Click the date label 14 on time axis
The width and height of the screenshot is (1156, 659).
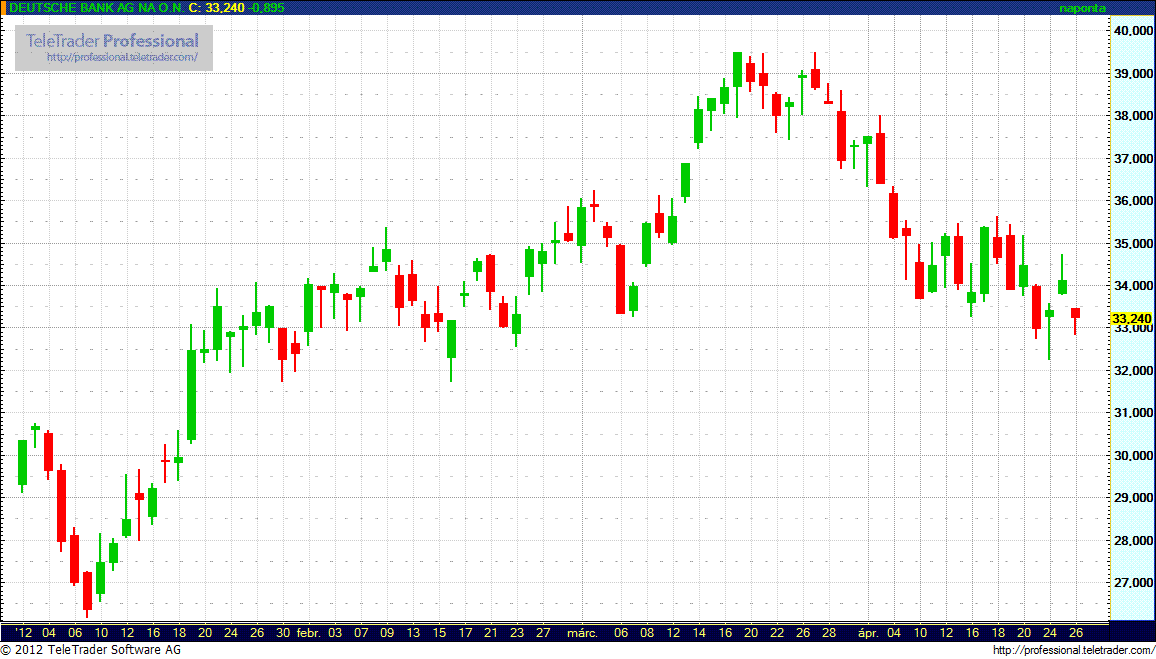tap(699, 632)
